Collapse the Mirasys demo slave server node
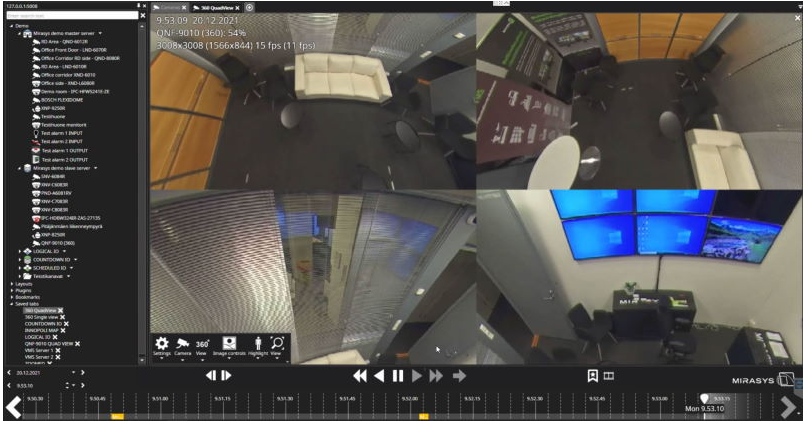This screenshot has height=421, width=807. point(20,168)
